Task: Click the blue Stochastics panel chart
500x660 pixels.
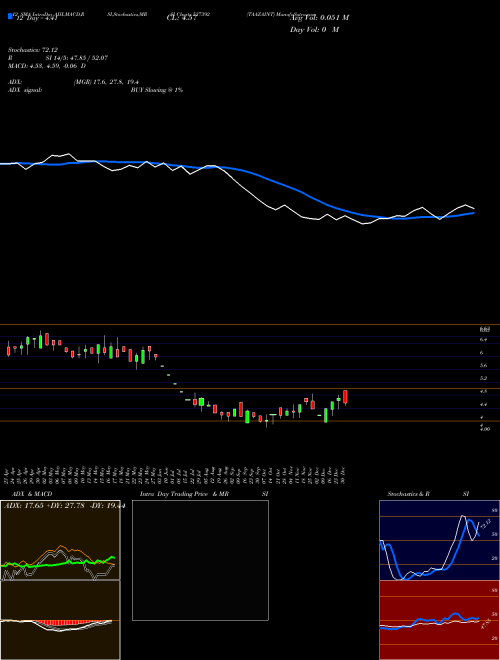Action: coord(439,540)
